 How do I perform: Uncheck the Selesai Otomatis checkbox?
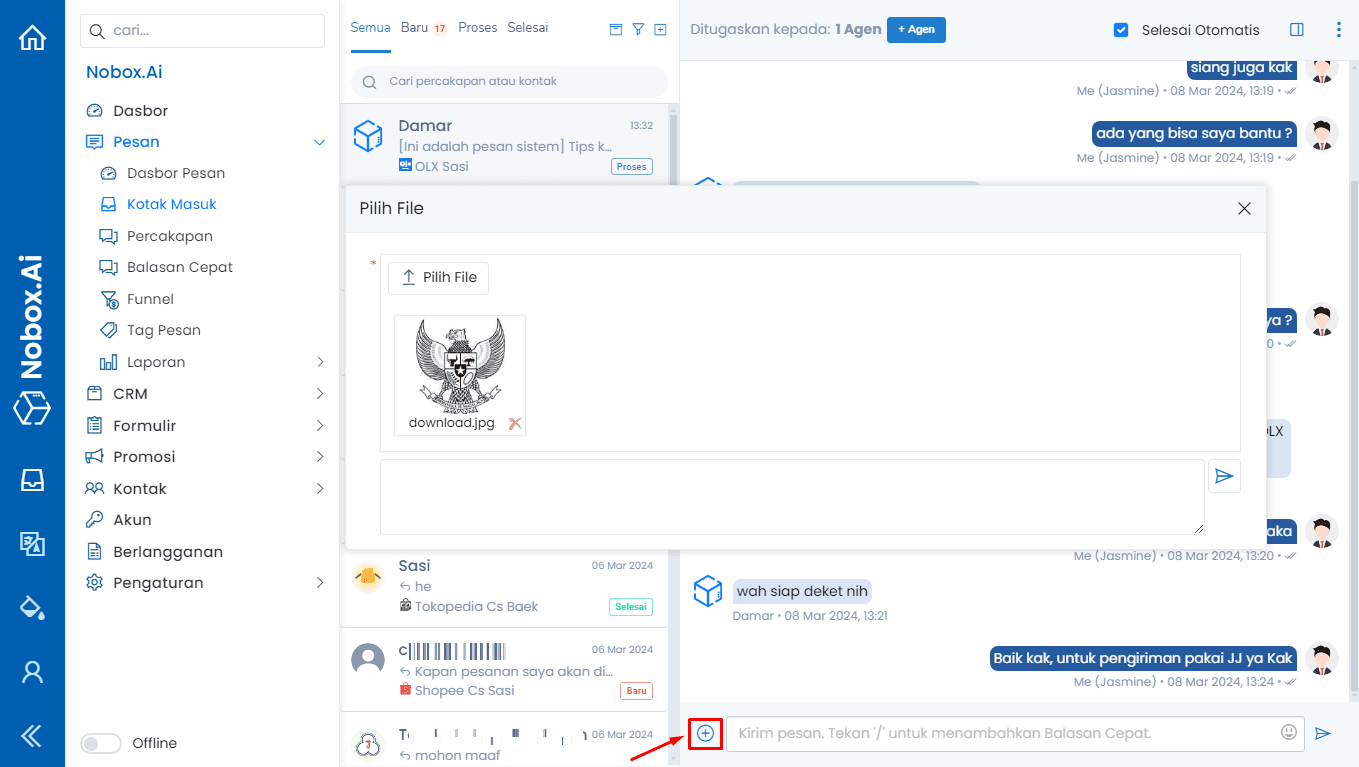[1121, 30]
